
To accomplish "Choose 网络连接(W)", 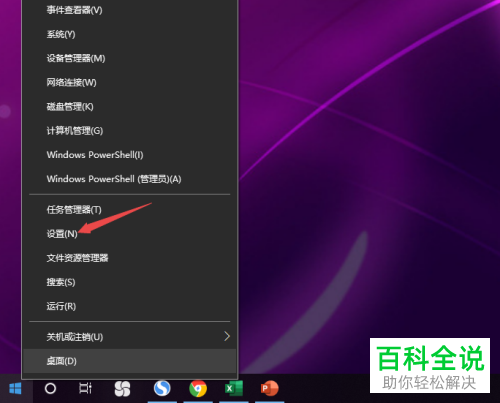I will tap(130, 83).
